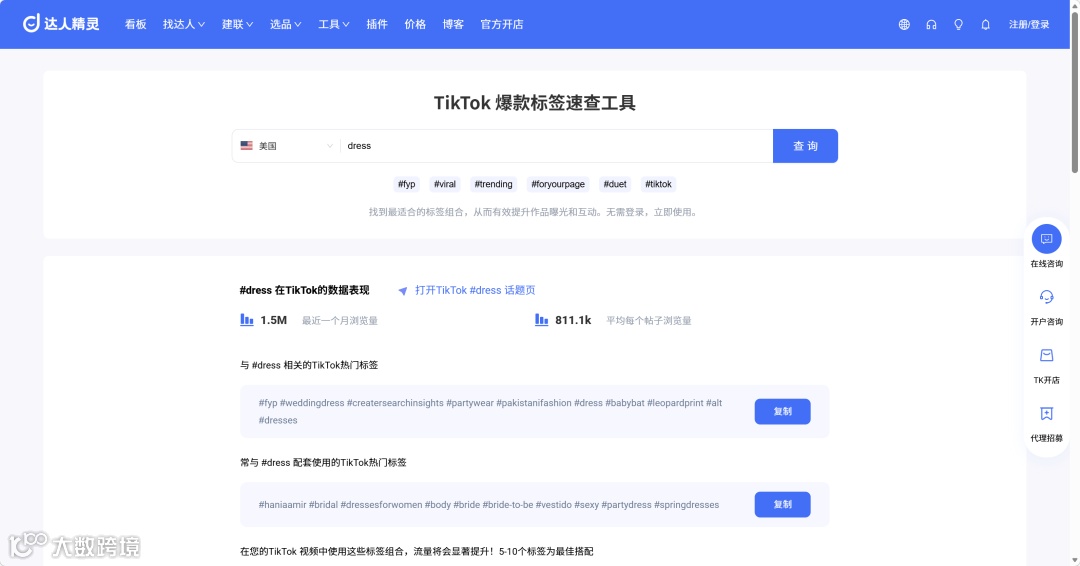Click the lightbulb icon in header
Screen dimensions: 1080x566
pyautogui.click(x=958, y=25)
